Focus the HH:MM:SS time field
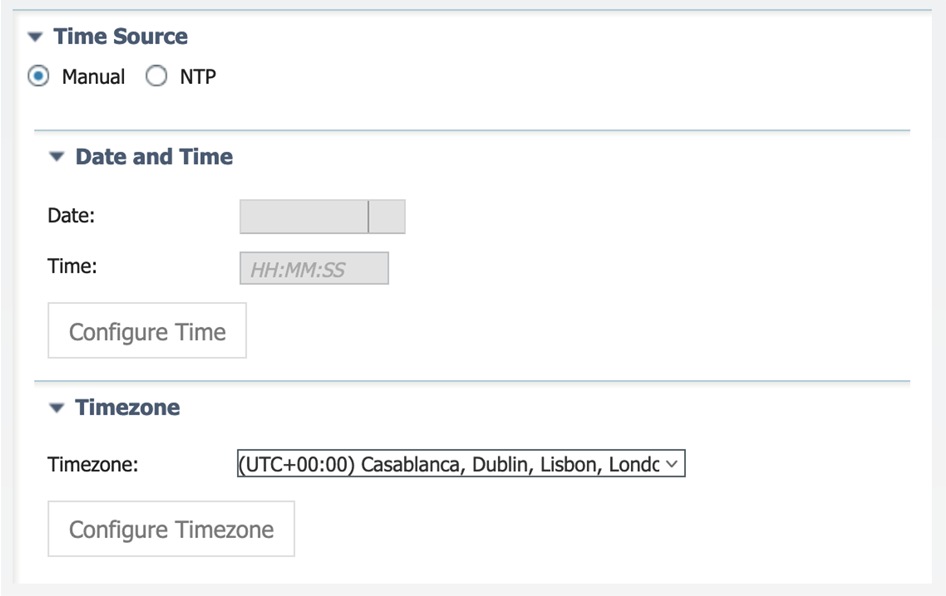Viewport: 946px width, 596px height. pos(314,268)
